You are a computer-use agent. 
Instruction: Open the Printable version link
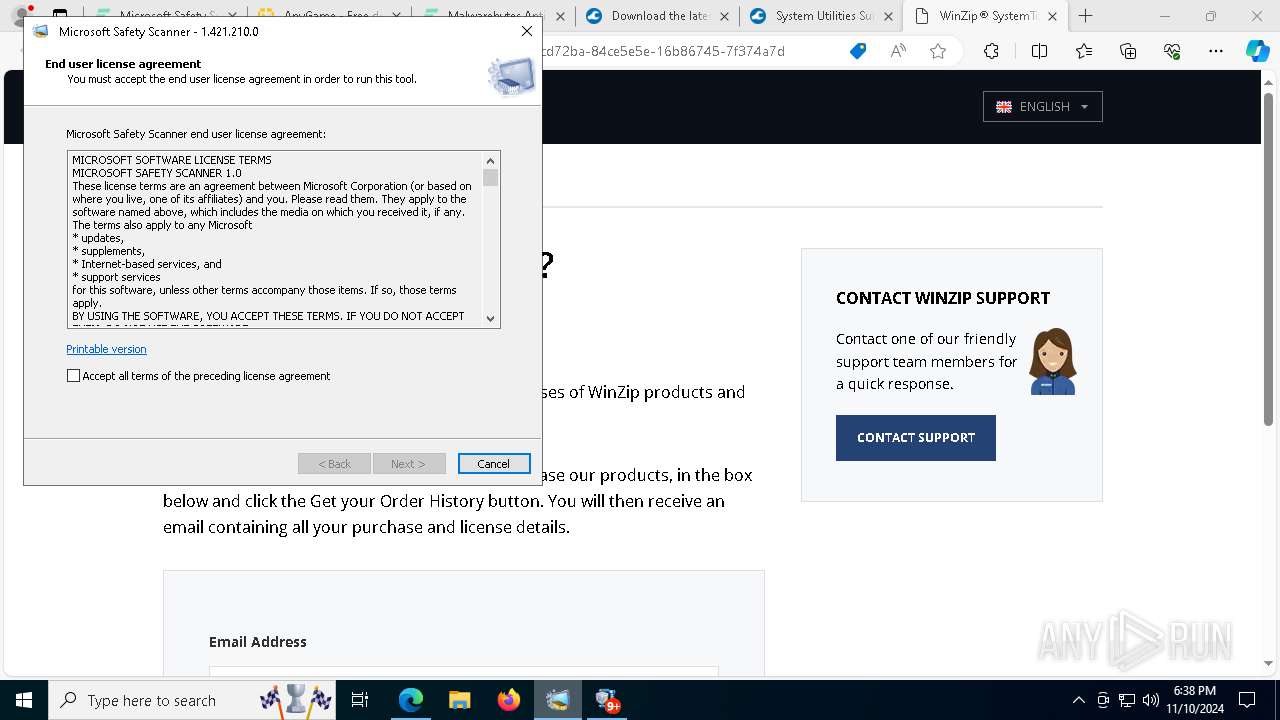click(x=106, y=349)
